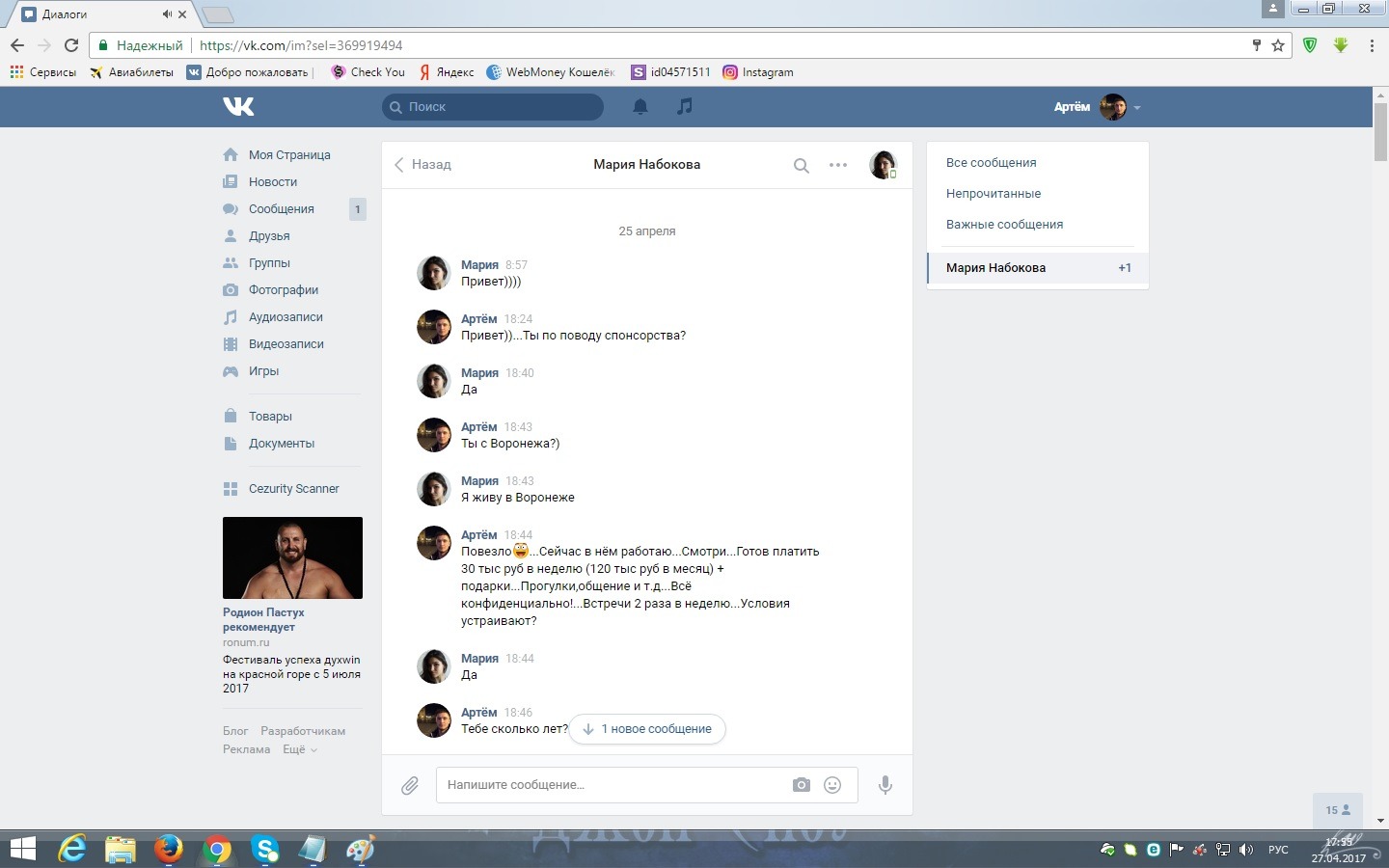Attach a file with paperclip icon

[410, 785]
